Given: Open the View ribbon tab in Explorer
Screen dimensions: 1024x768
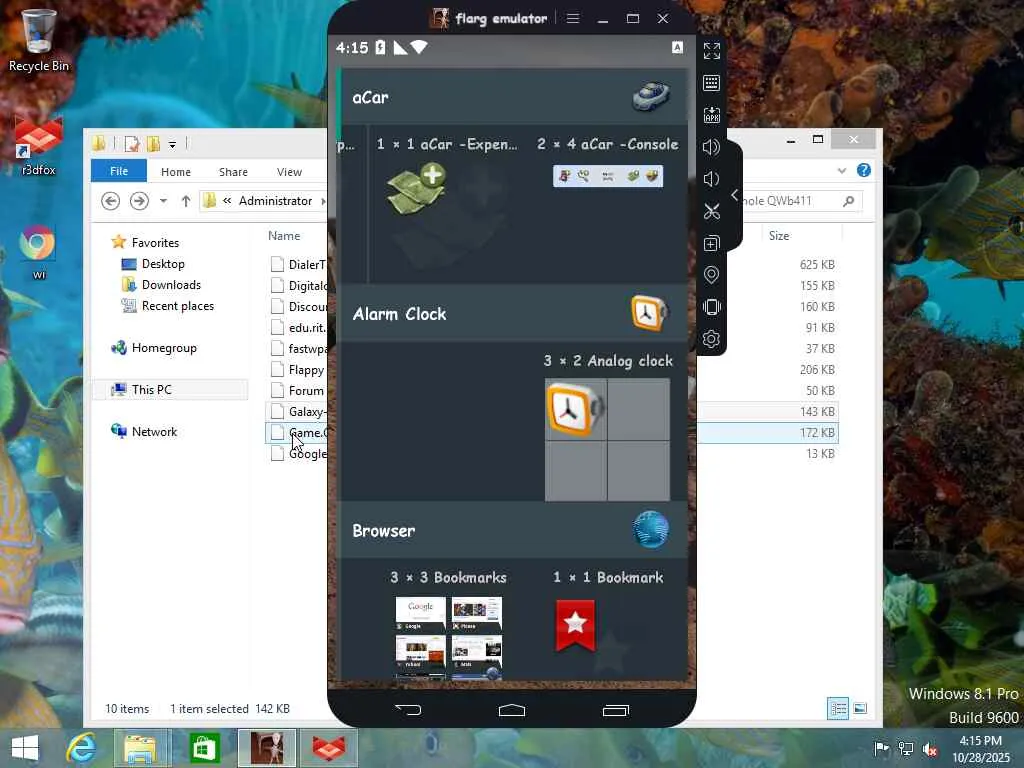Looking at the screenshot, I should pos(289,172).
